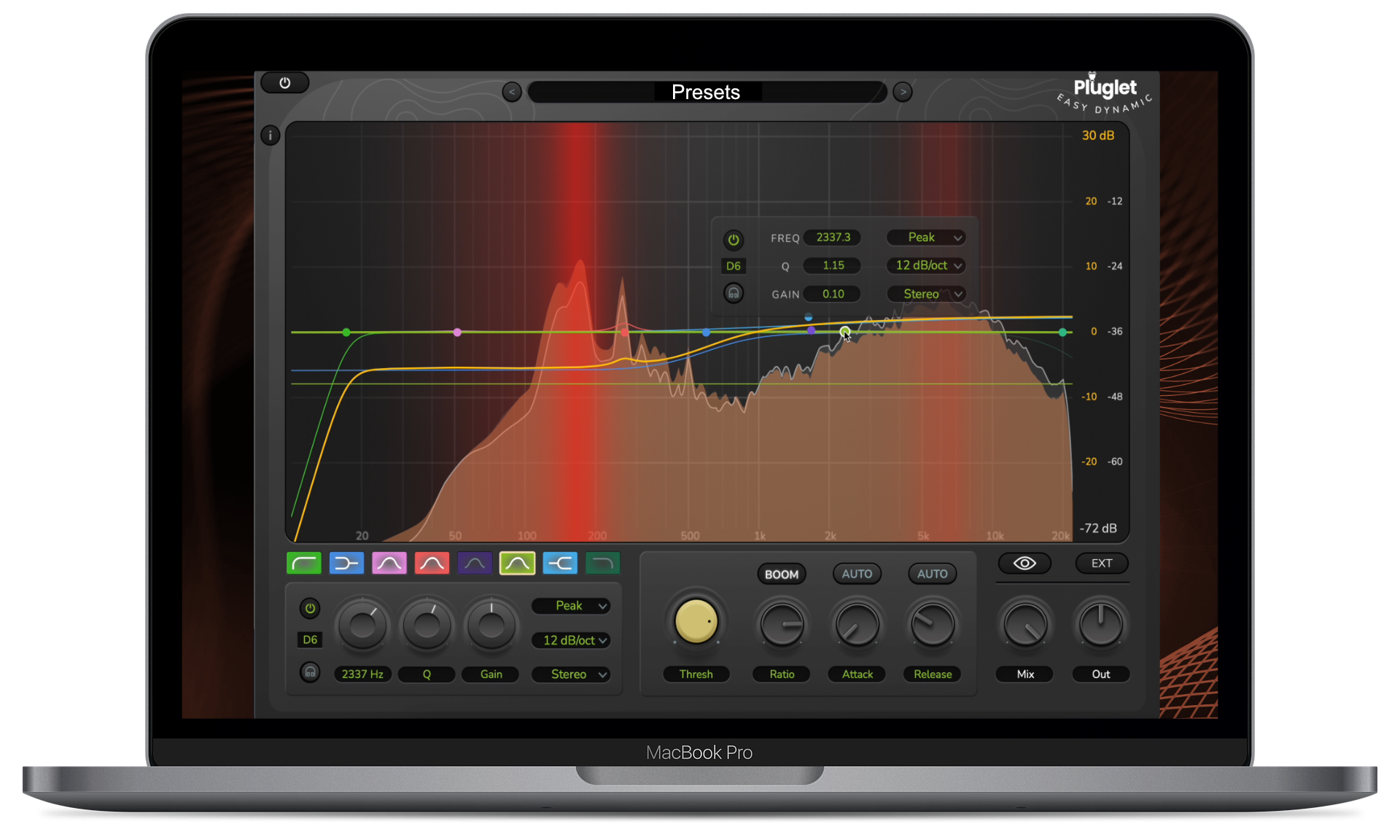This screenshot has width=1400, height=840.
Task: Open the Presets menu bar
Action: [x=706, y=92]
